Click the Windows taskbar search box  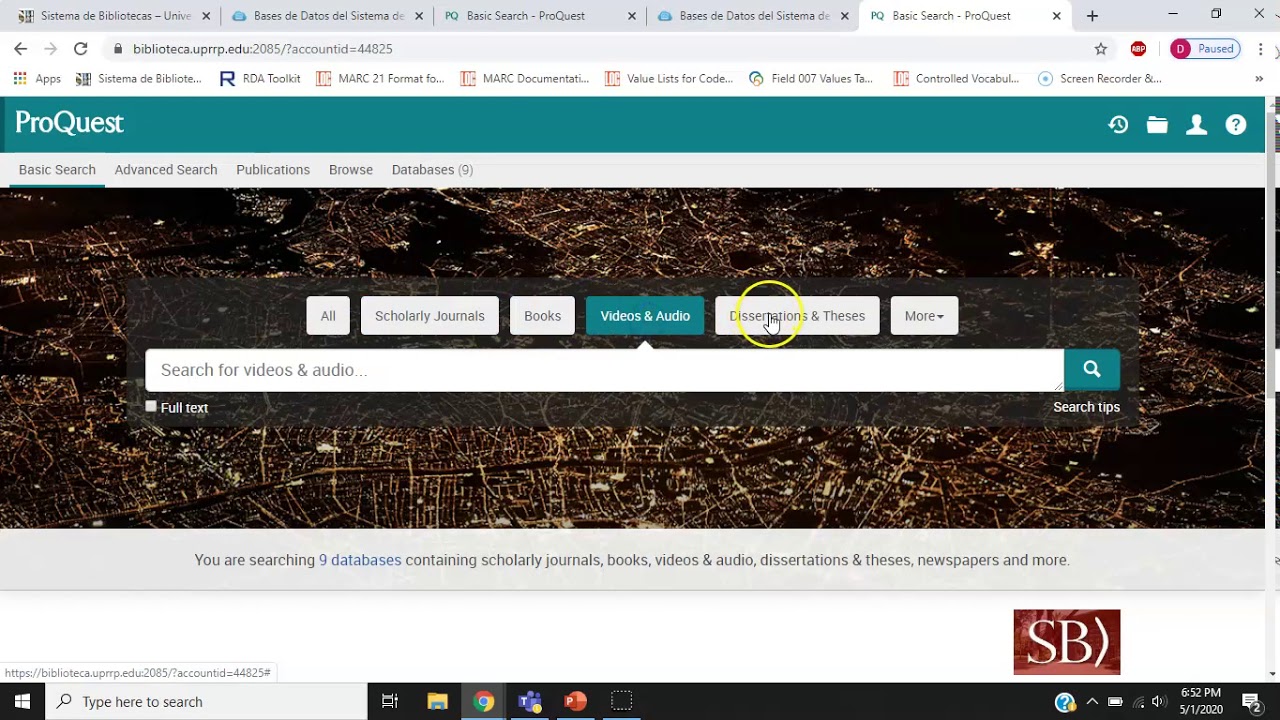pos(206,701)
